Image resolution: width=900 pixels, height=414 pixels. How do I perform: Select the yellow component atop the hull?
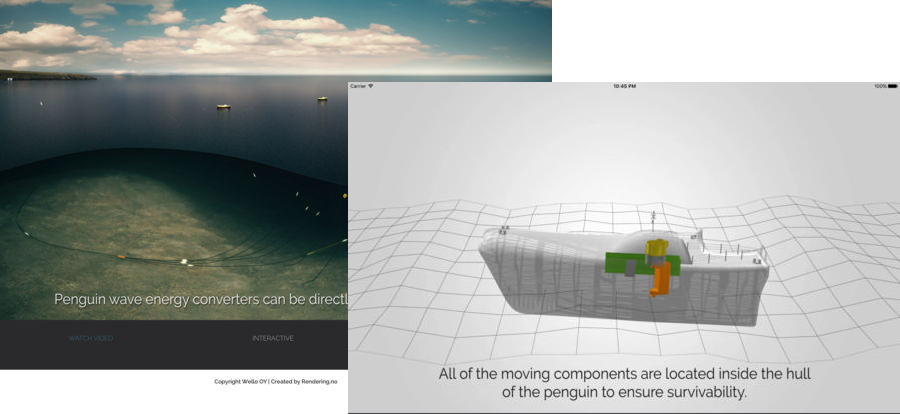657,246
